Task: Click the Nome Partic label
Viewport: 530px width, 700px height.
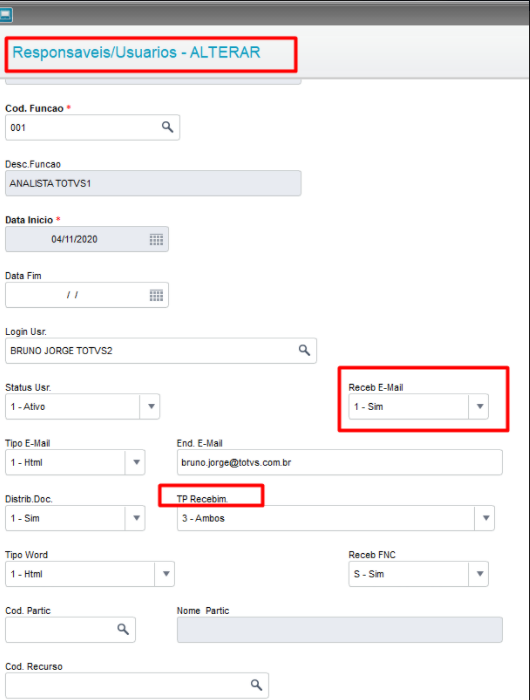Action: (203, 611)
